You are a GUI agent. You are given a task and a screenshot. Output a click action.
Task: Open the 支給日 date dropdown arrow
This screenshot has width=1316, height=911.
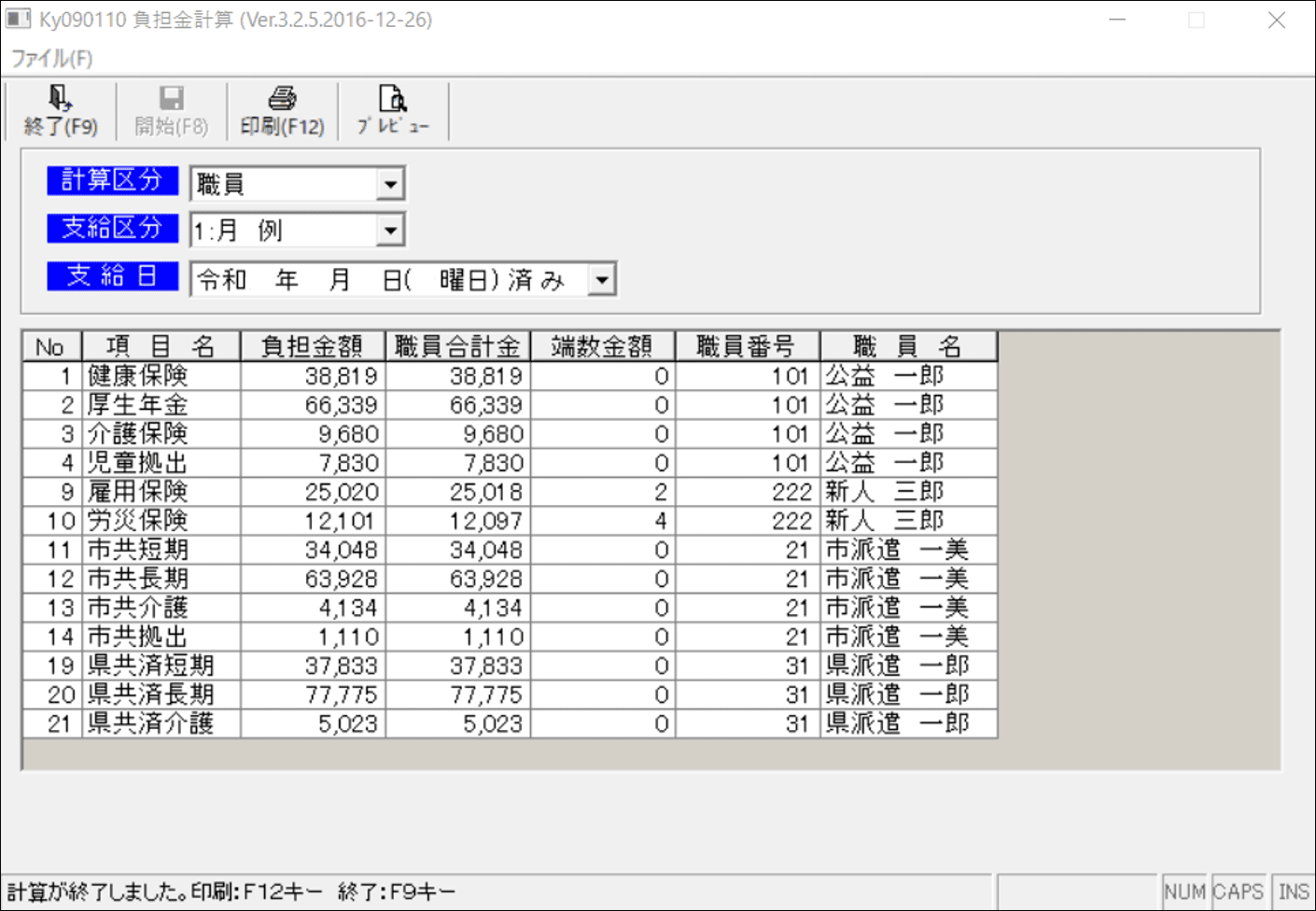(x=602, y=279)
